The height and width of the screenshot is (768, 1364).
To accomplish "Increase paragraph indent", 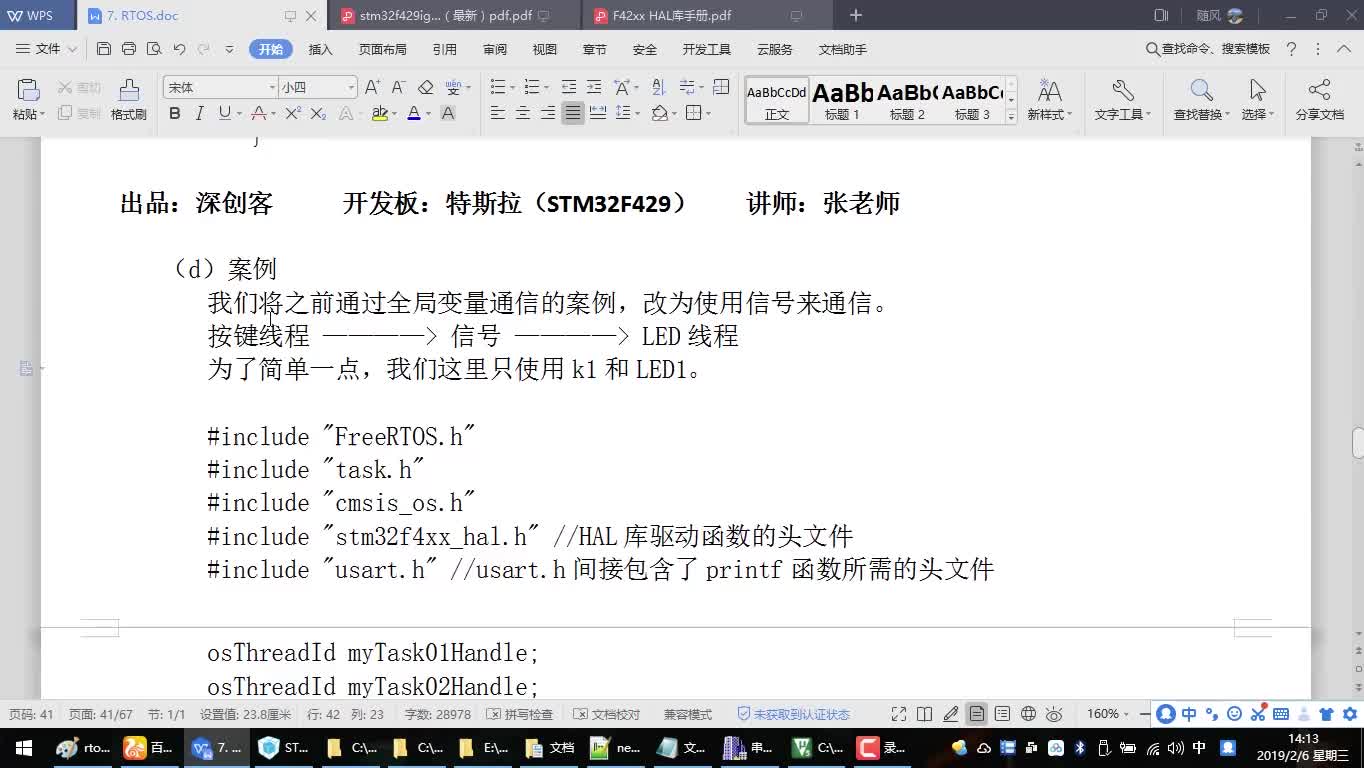I will [x=594, y=88].
